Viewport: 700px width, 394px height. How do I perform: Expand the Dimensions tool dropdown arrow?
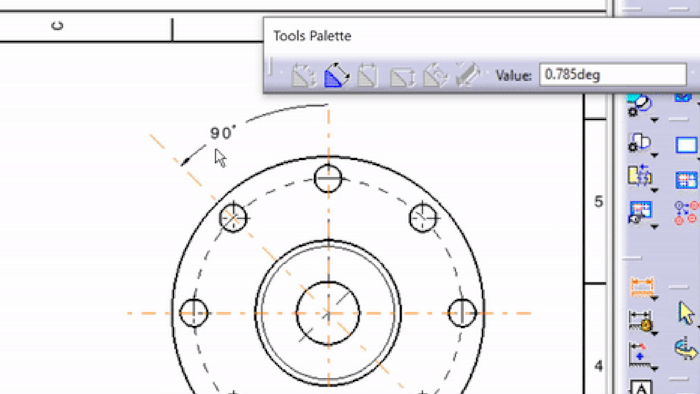pos(654,298)
